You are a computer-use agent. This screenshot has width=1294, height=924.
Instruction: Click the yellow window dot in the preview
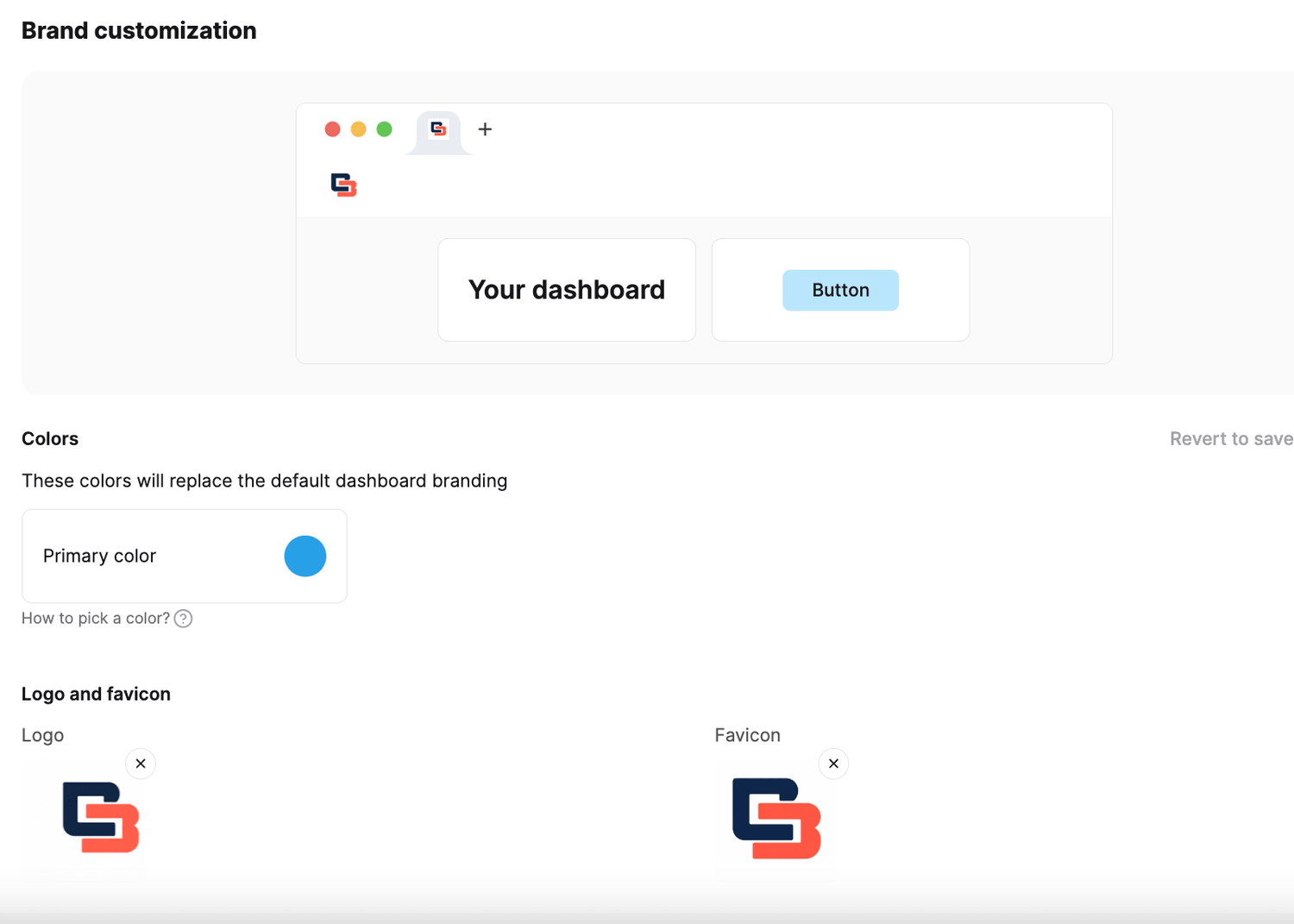pyautogui.click(x=358, y=129)
